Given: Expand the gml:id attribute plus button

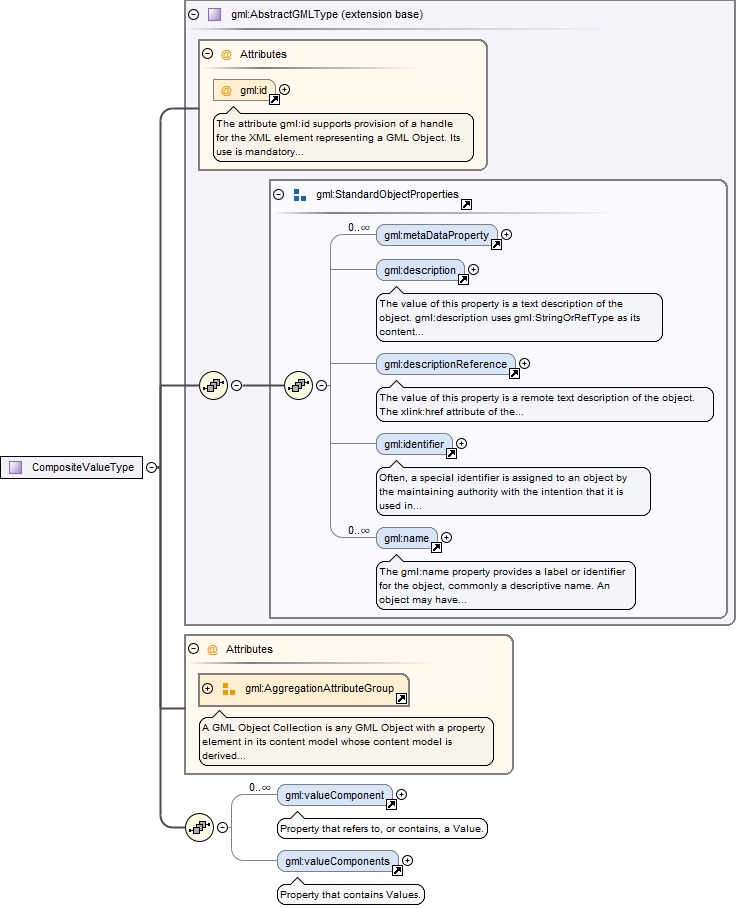Looking at the screenshot, I should click(285, 90).
